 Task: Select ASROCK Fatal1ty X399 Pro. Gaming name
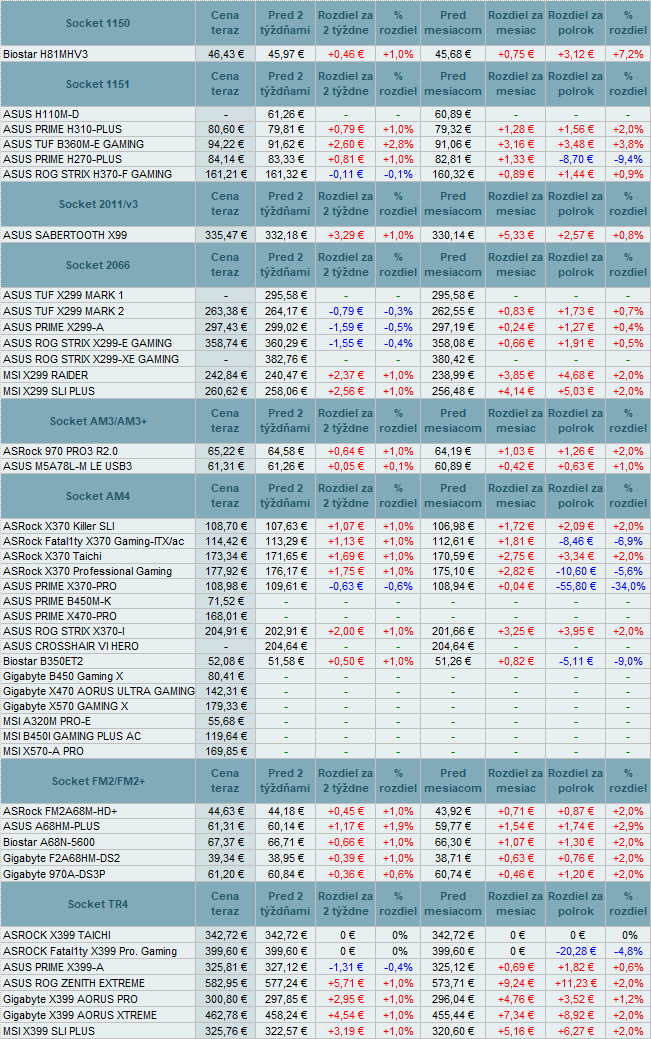[x=90, y=952]
